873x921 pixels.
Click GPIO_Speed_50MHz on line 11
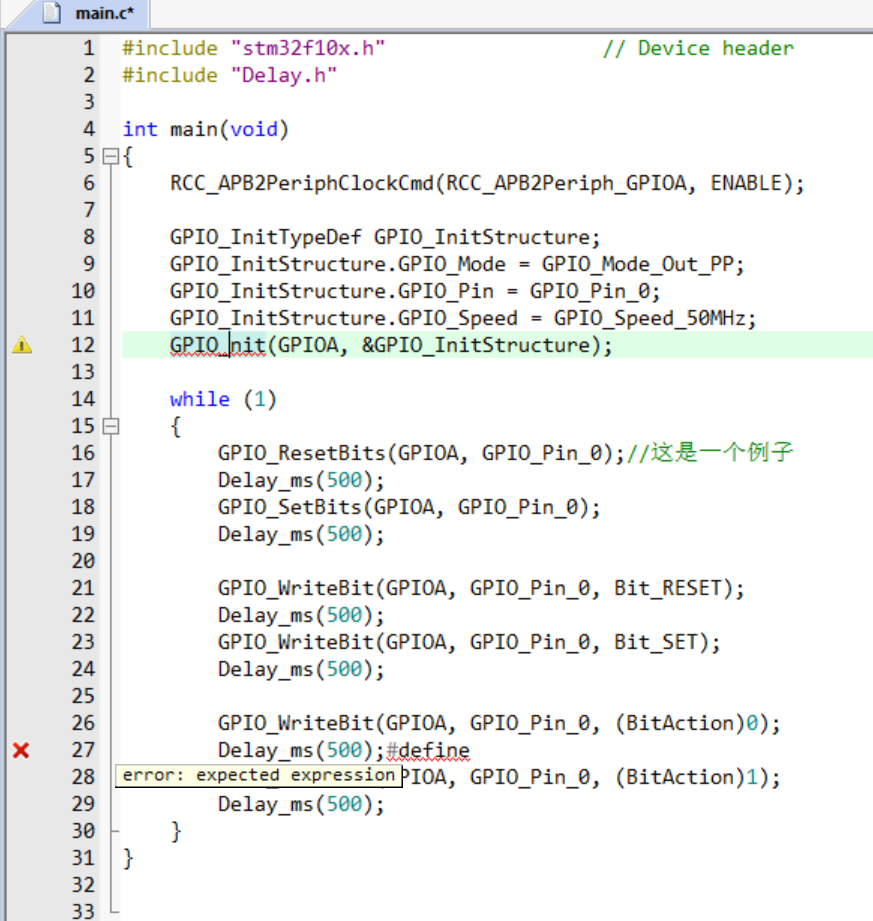coord(649,318)
